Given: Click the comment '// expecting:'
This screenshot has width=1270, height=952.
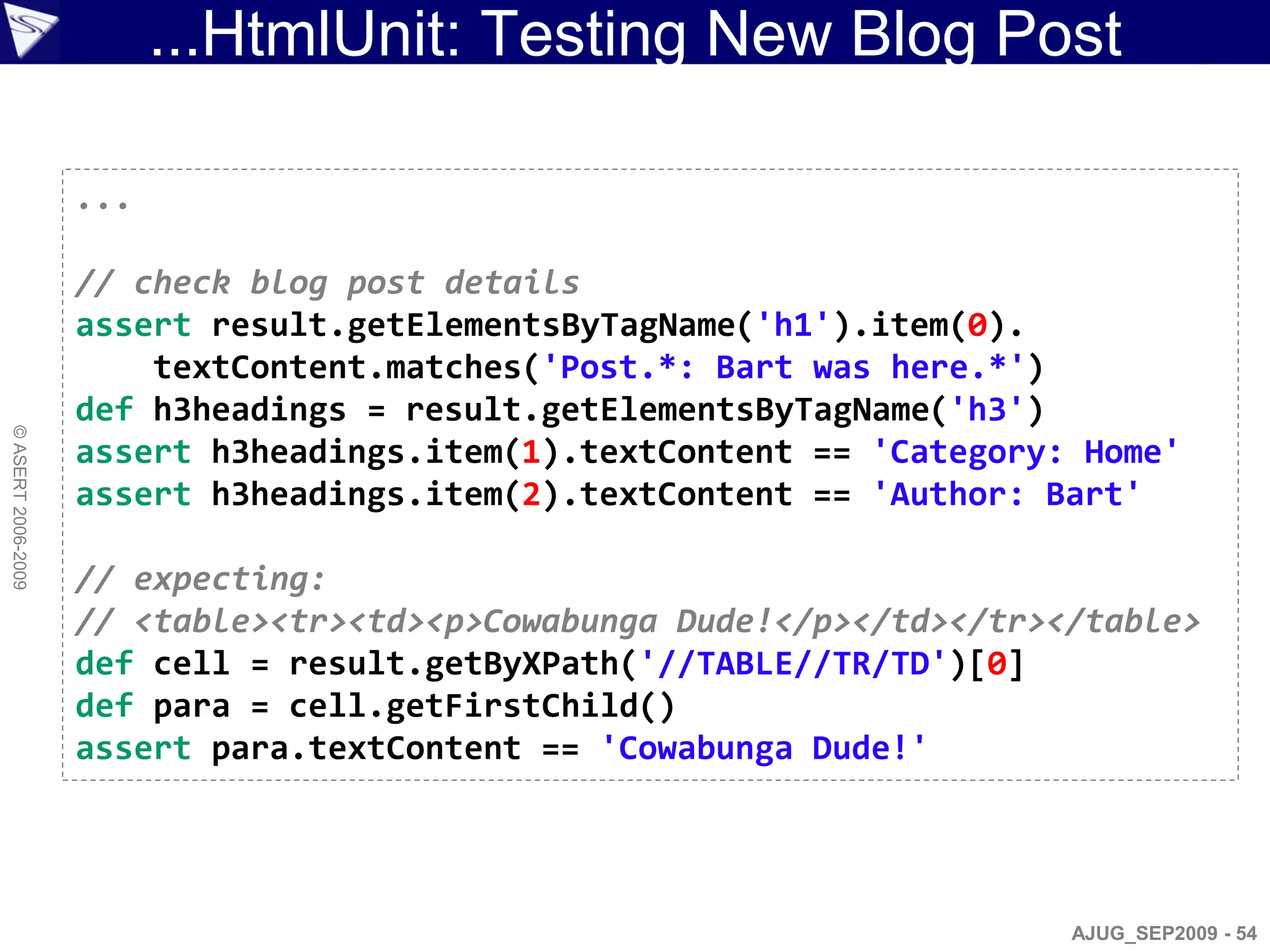Looking at the screenshot, I should tap(200, 580).
